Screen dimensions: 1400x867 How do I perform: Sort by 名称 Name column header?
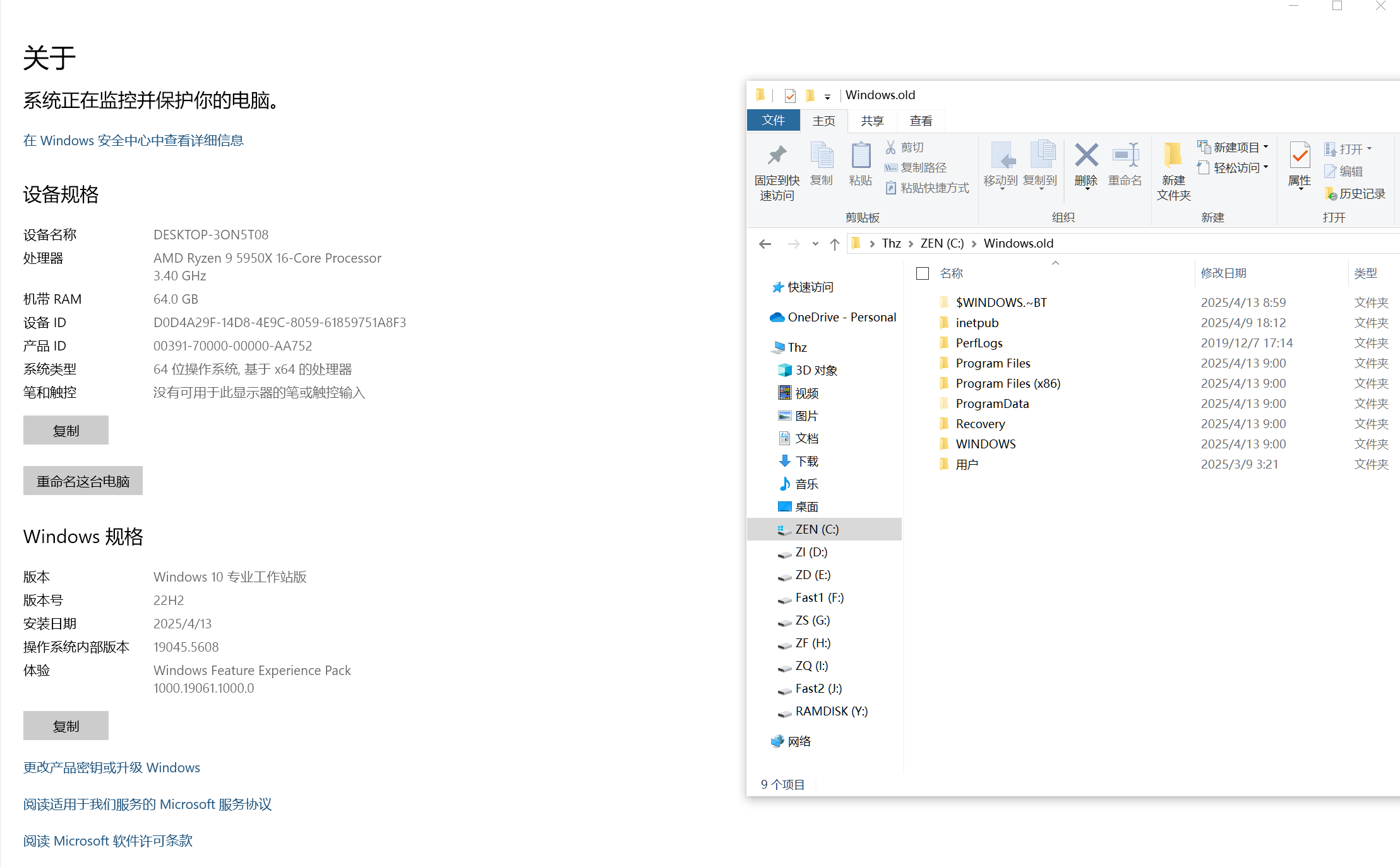[x=952, y=273]
